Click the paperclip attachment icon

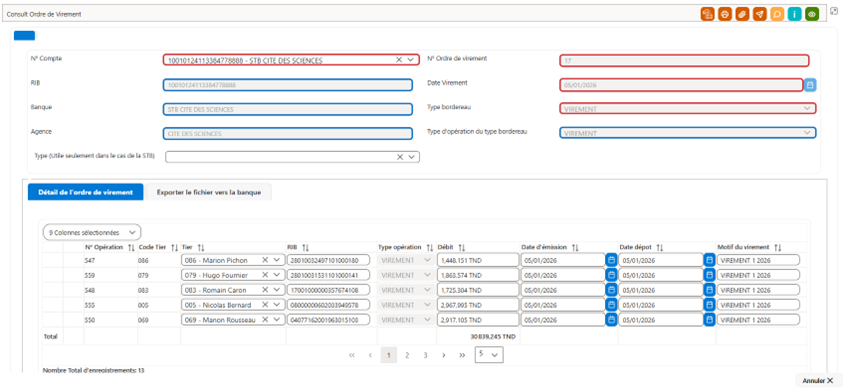pyautogui.click(x=742, y=14)
